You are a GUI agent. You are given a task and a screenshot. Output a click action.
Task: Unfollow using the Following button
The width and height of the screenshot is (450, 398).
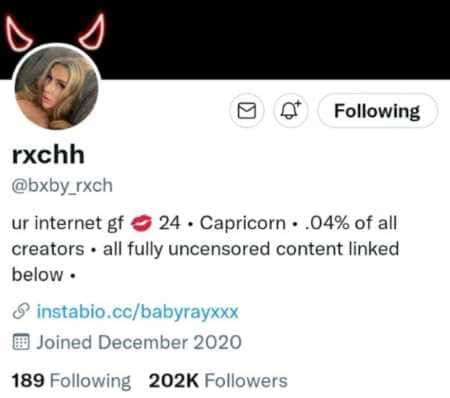(x=377, y=111)
